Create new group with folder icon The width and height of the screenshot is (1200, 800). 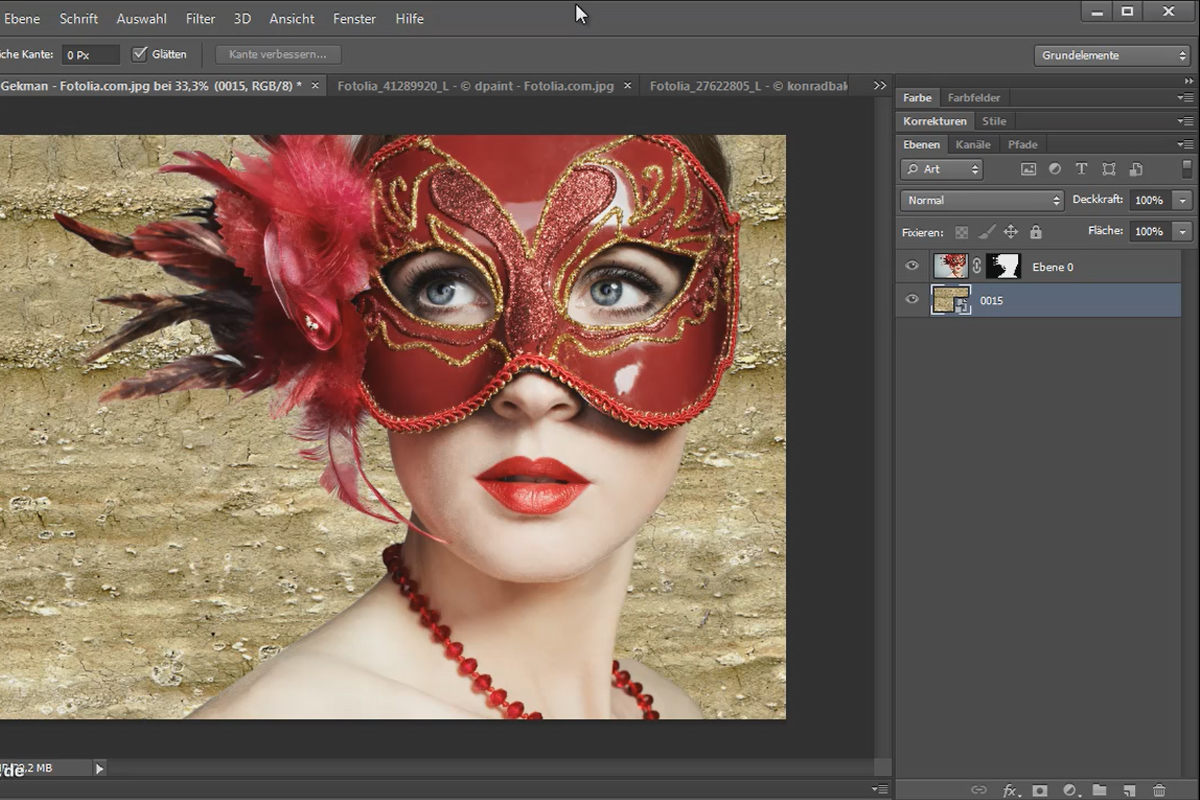1099,790
